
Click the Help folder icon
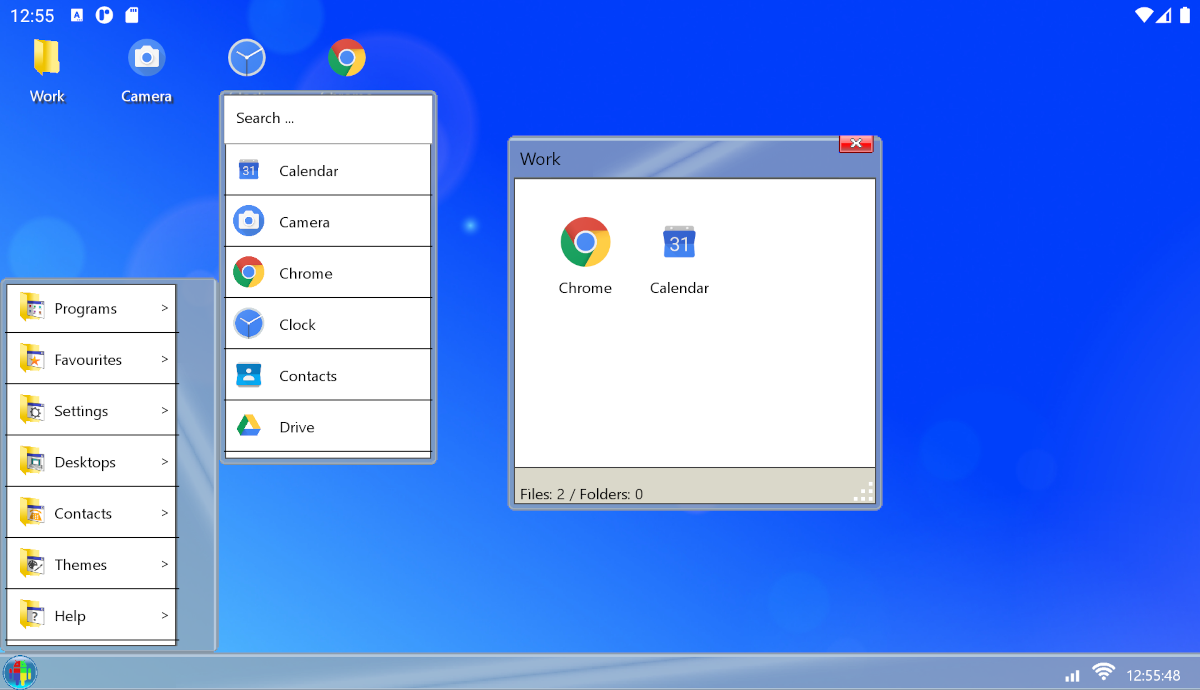pos(32,615)
